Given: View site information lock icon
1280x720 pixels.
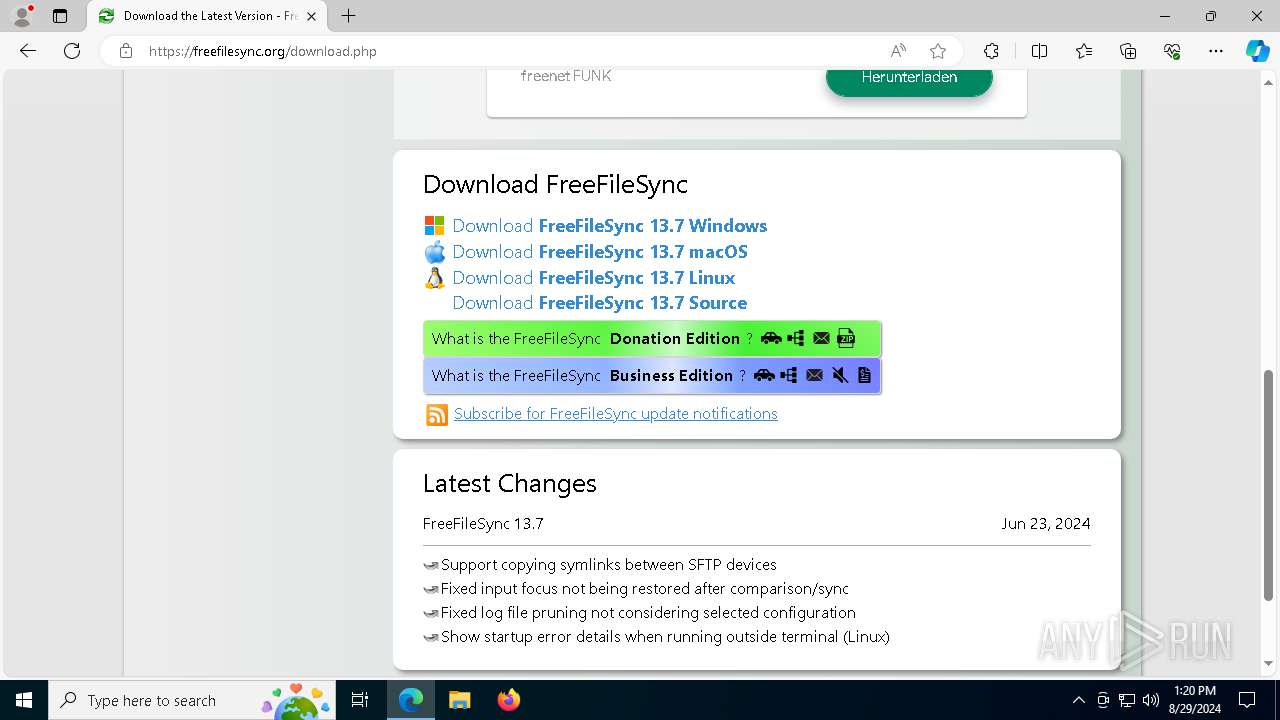Looking at the screenshot, I should pyautogui.click(x=126, y=51).
